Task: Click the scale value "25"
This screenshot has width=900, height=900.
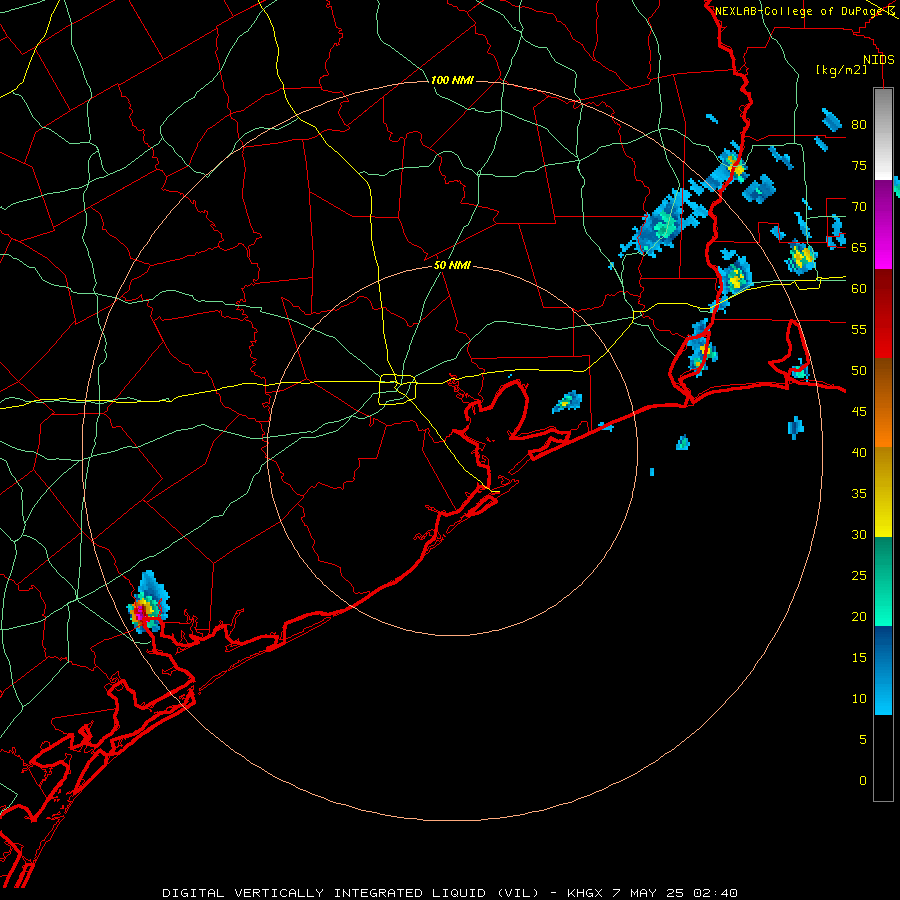Action: (859, 575)
